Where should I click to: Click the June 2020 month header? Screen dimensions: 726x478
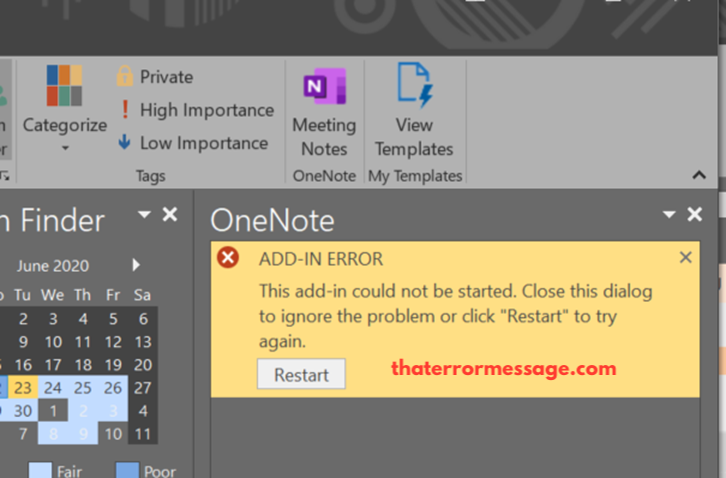pos(53,265)
